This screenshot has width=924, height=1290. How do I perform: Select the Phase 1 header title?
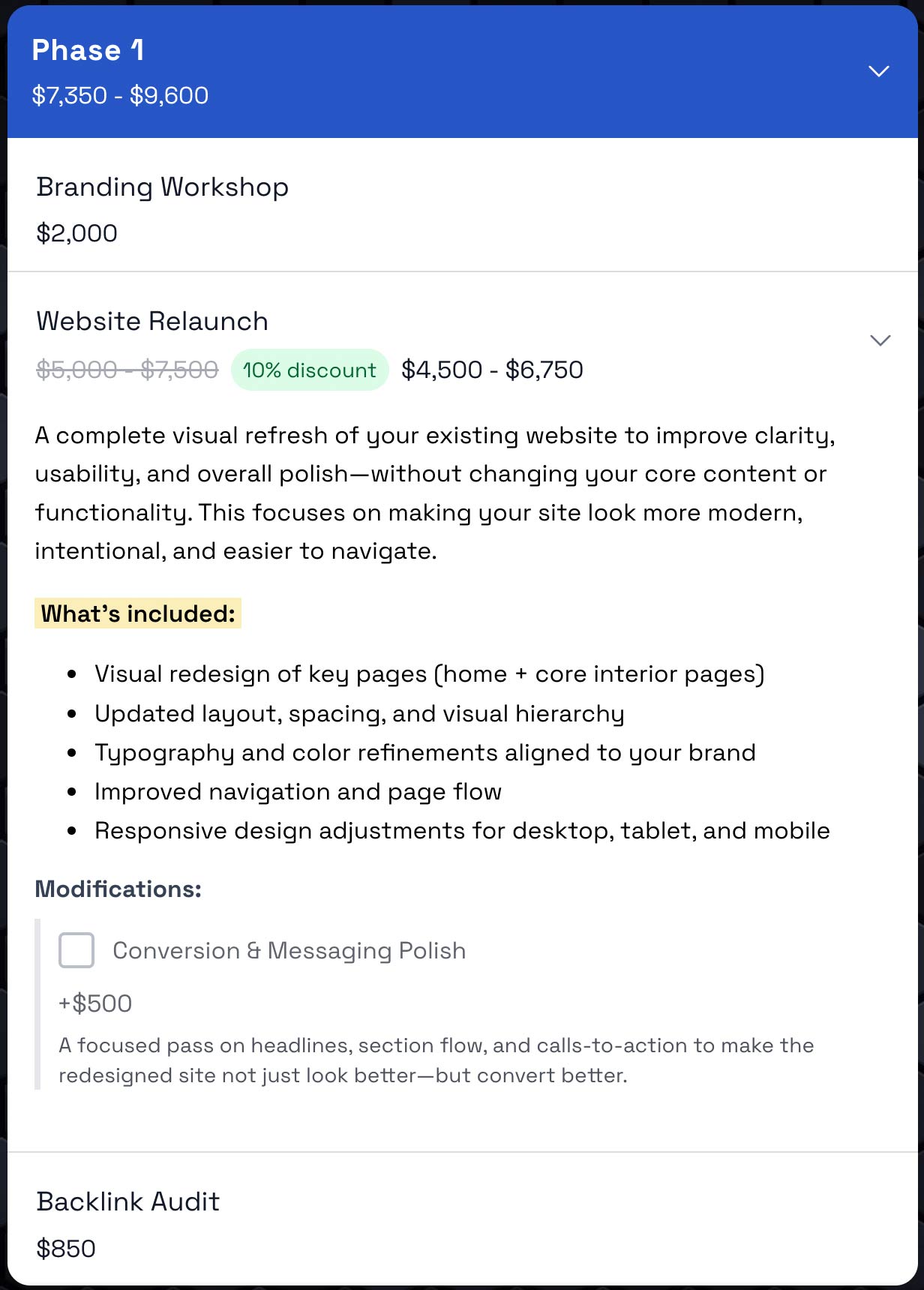pyautogui.click(x=88, y=50)
